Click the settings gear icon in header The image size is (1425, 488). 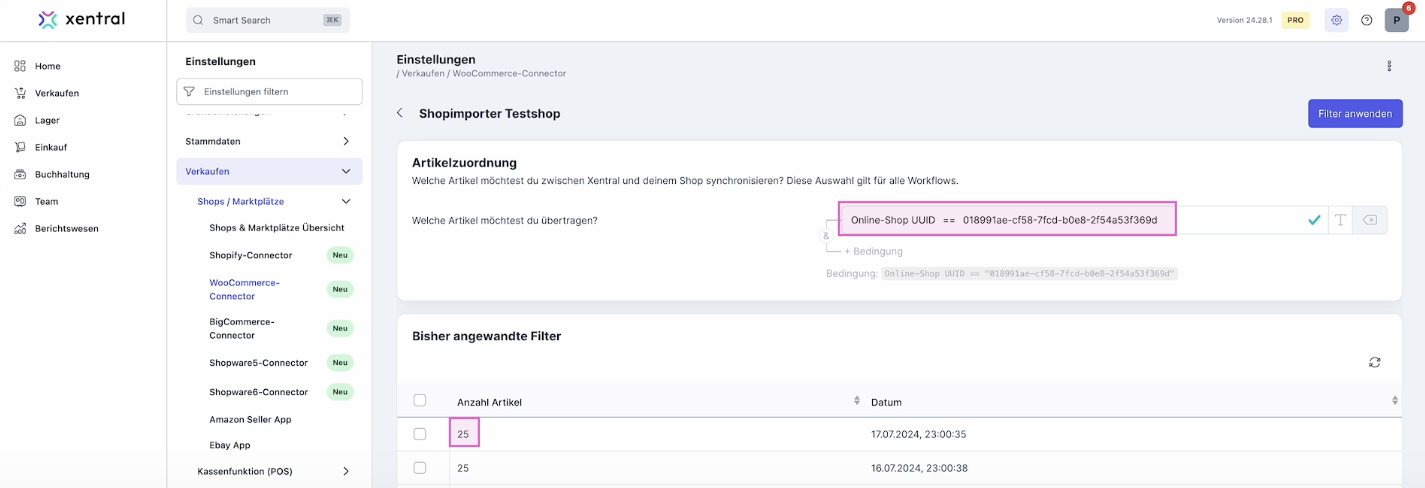coord(1336,20)
